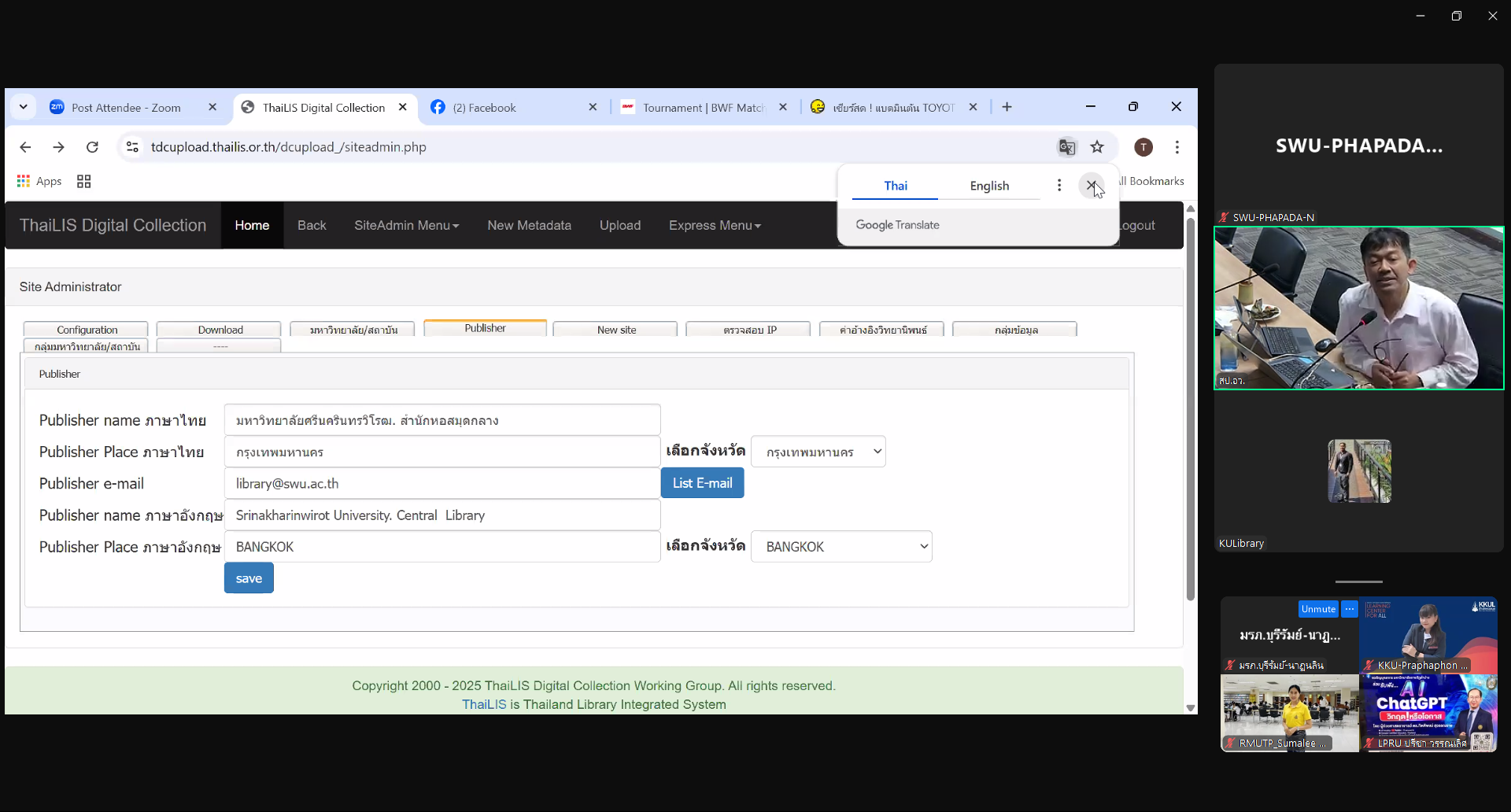Close the Tournament BWF tab
This screenshot has height=812, width=1511.
(783, 107)
